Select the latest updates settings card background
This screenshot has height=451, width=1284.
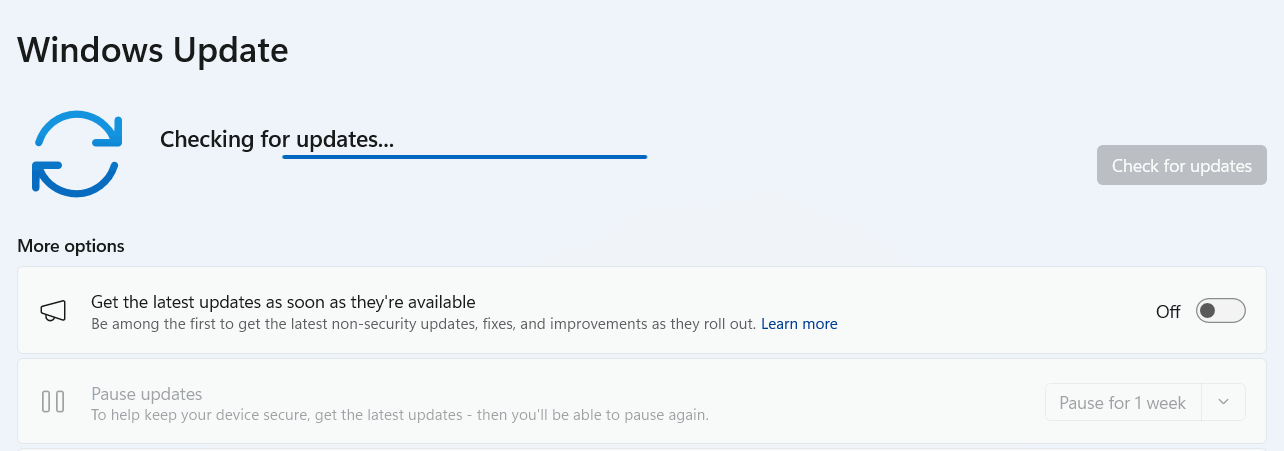pos(642,310)
